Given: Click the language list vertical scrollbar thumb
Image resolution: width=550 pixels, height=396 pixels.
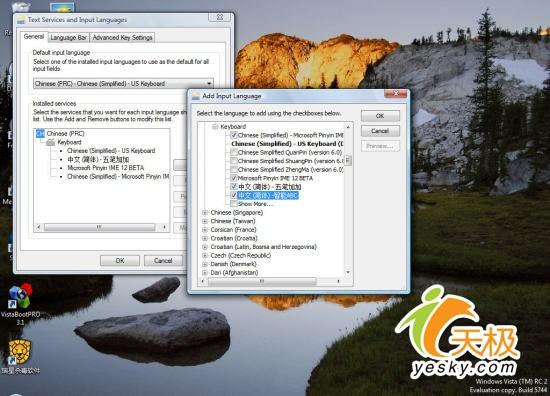Looking at the screenshot, I should [348, 161].
